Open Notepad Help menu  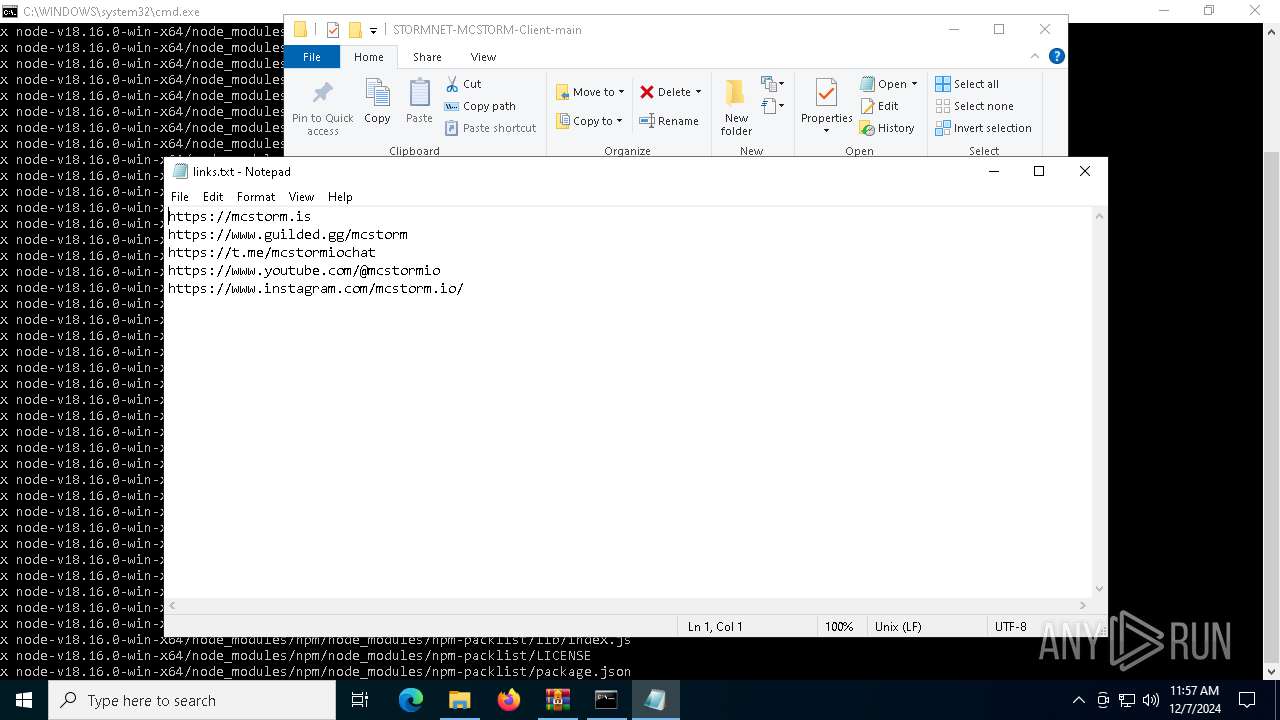340,197
